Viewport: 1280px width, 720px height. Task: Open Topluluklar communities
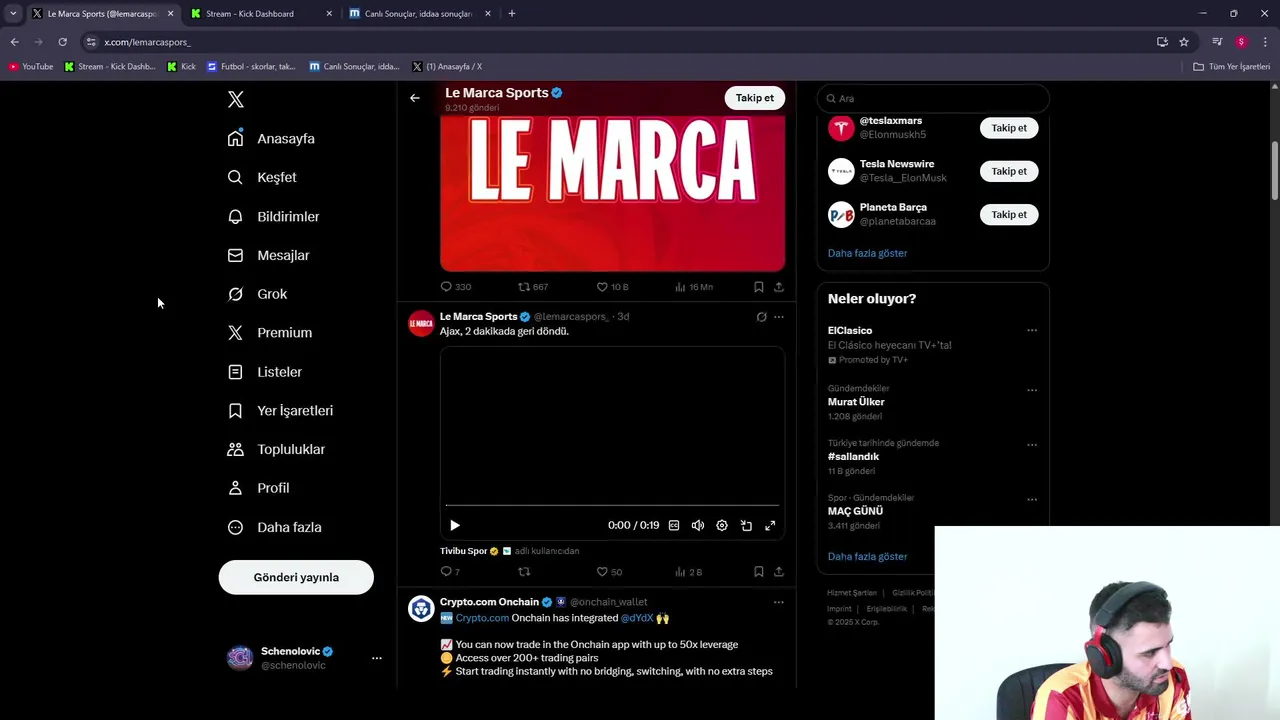(x=276, y=449)
